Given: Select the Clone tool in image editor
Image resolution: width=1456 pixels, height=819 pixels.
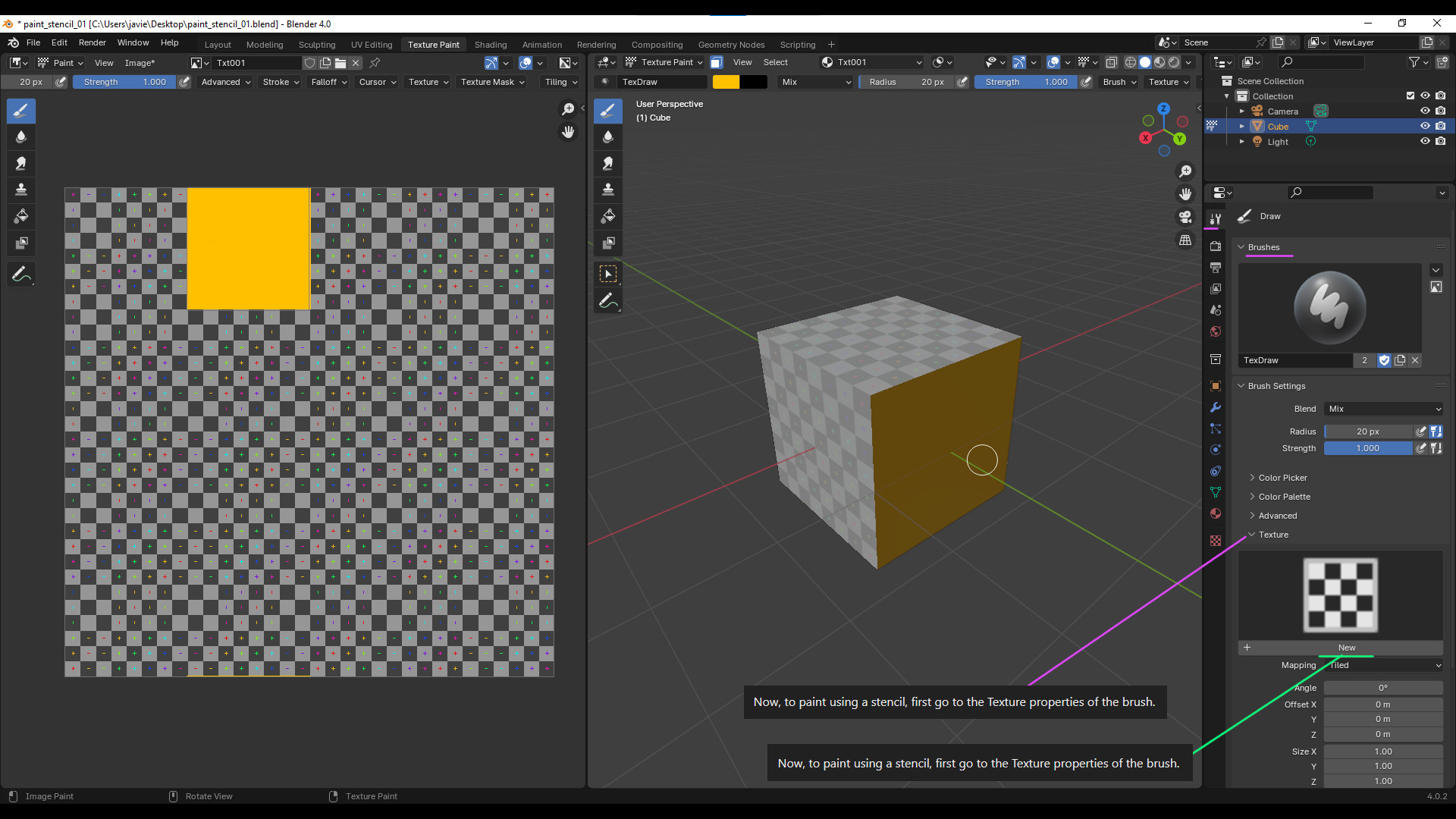Looking at the screenshot, I should click(x=21, y=190).
